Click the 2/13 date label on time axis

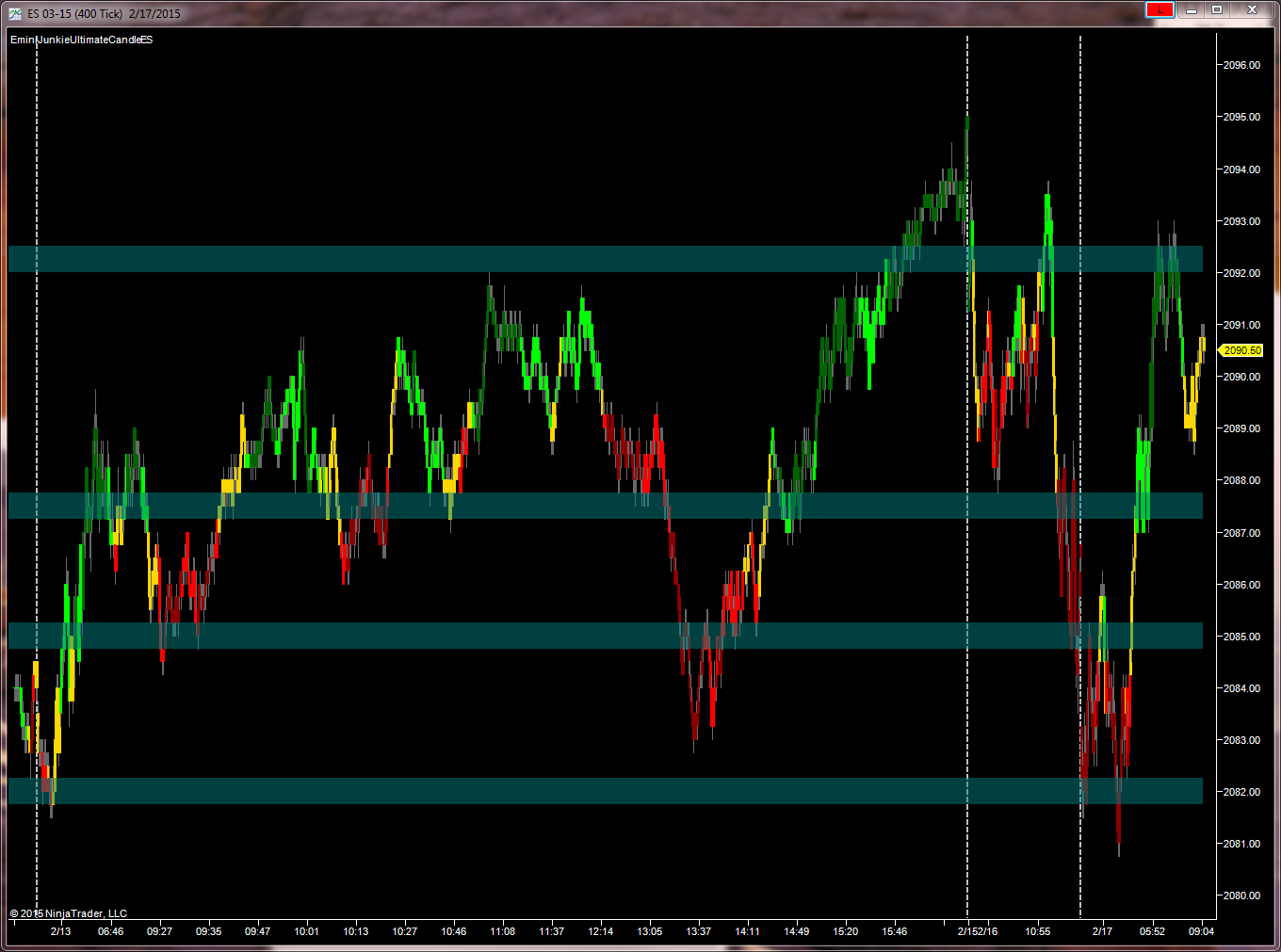60,931
